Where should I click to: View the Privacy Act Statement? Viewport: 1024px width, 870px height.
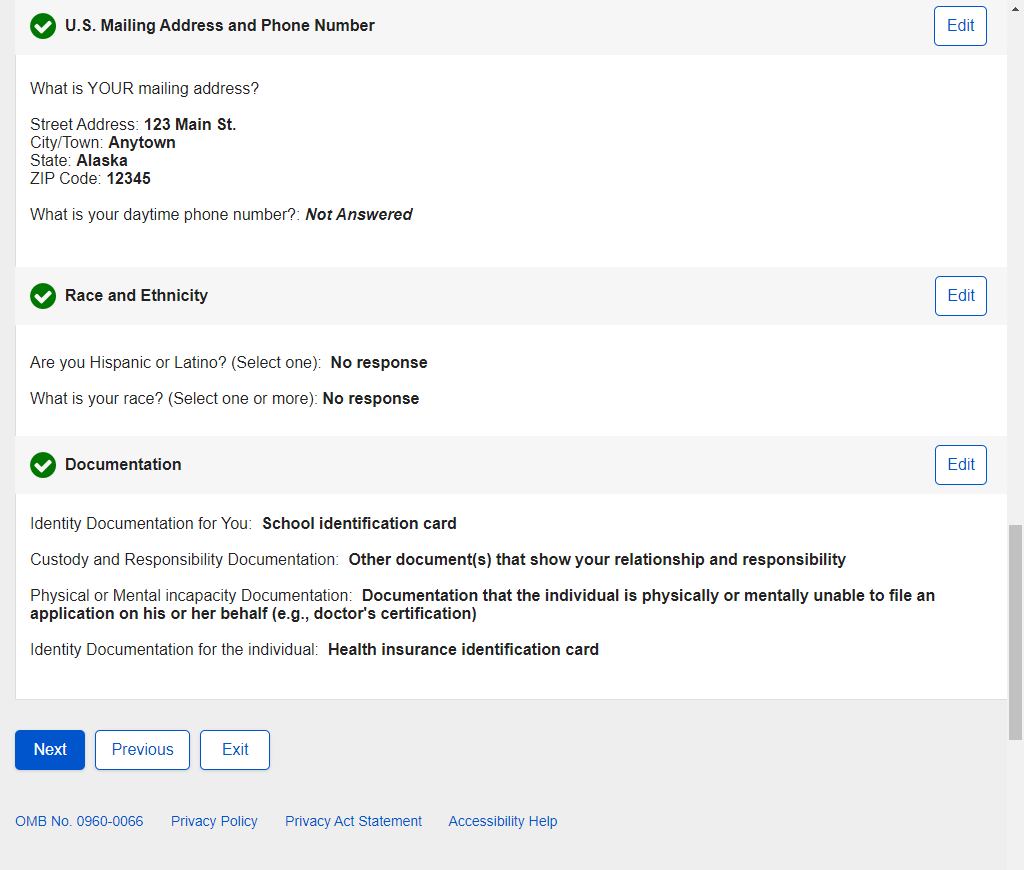(353, 821)
